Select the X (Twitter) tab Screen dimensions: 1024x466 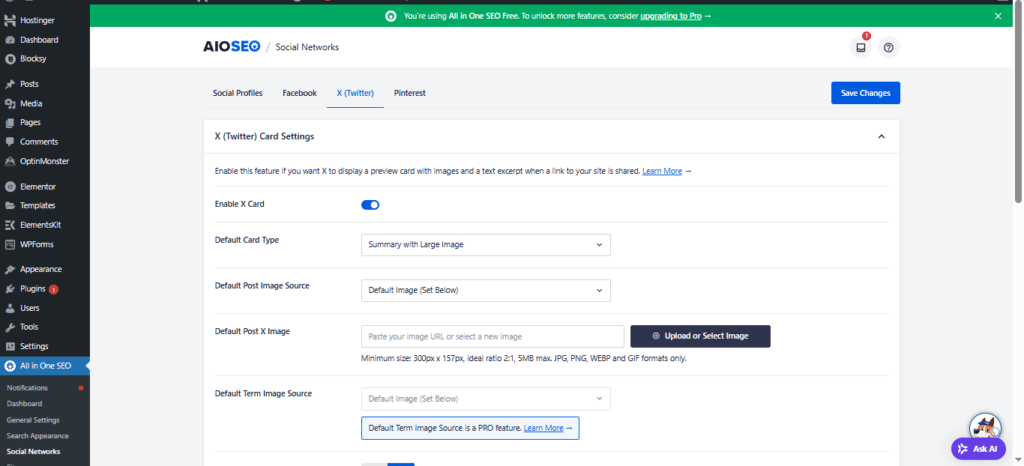[x=355, y=93]
